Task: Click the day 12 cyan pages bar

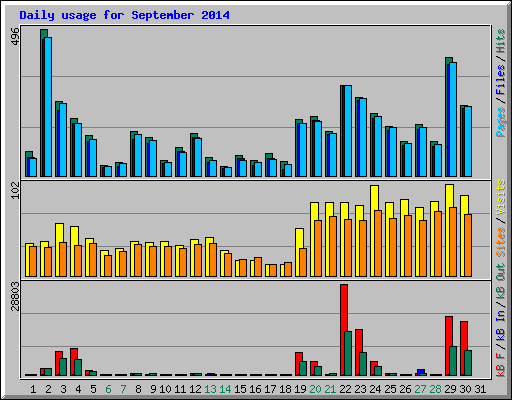Action: [x=198, y=157]
